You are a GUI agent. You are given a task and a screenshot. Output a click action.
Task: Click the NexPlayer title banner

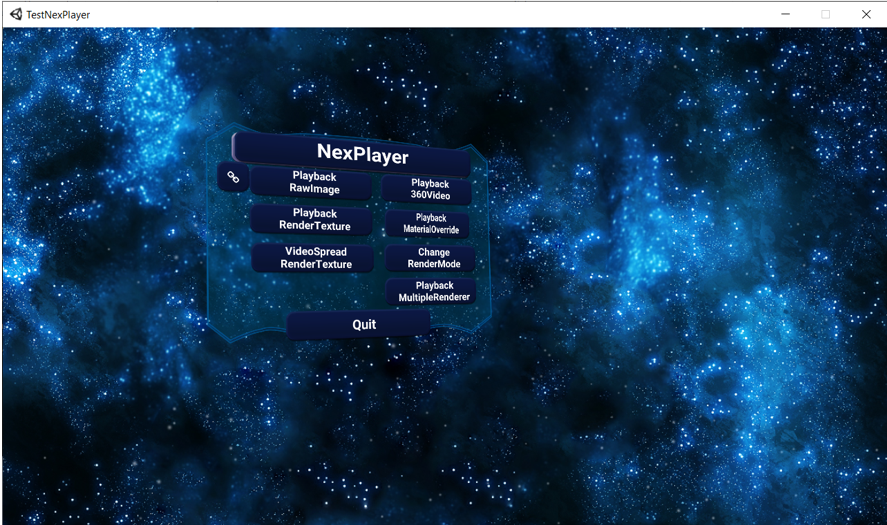[351, 153]
